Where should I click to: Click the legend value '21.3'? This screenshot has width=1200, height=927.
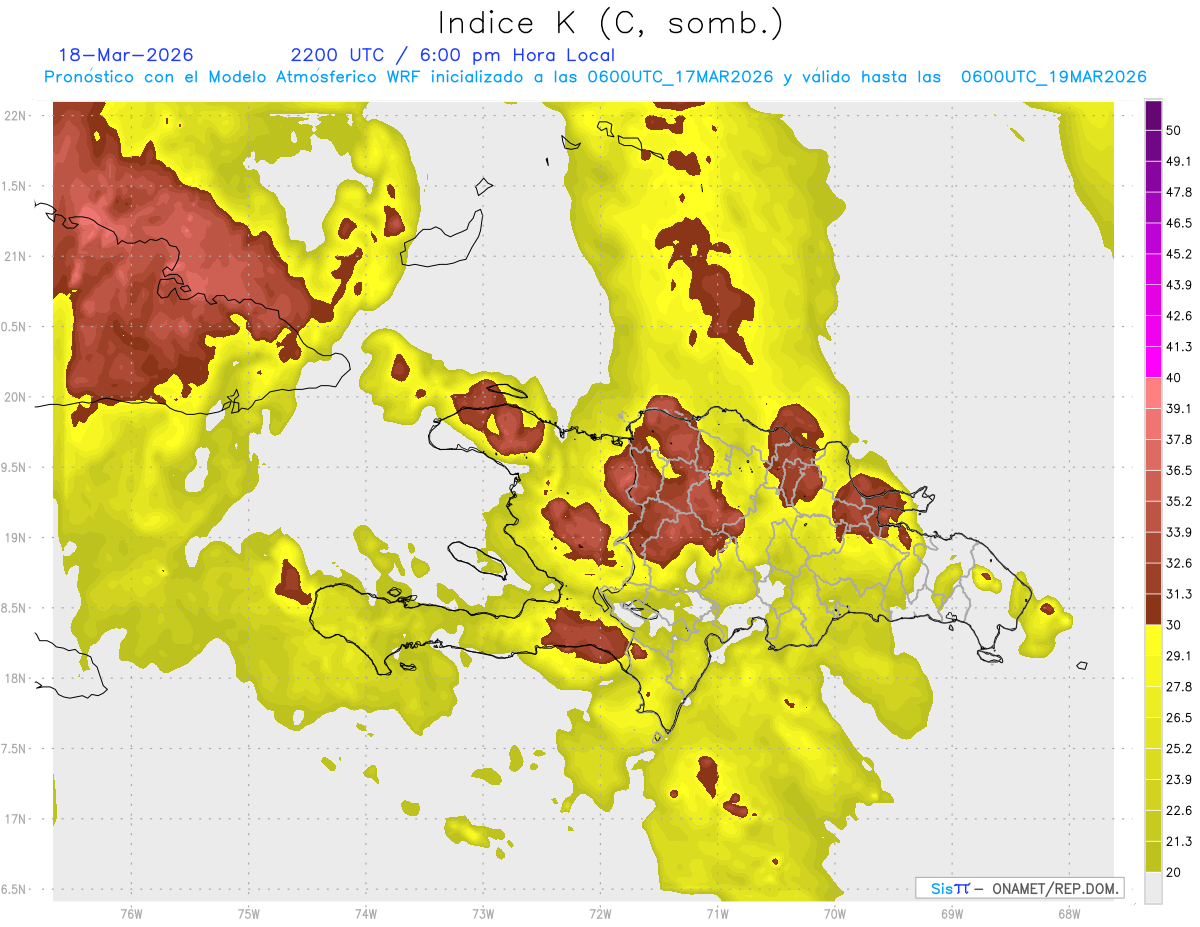point(1180,841)
